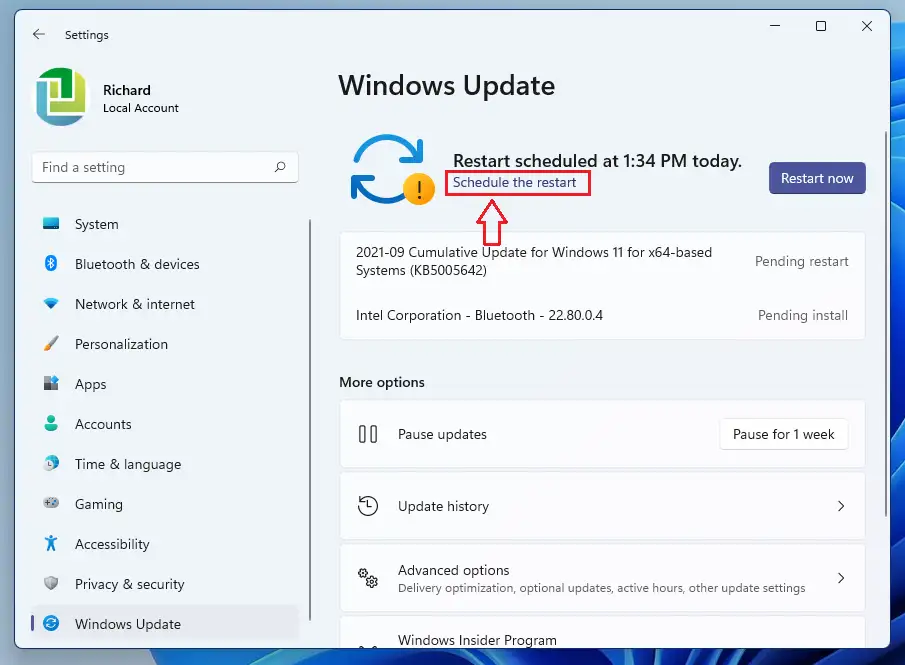Select the KB5005642 cumulative update entry
This screenshot has height=665, width=905.
coord(602,261)
